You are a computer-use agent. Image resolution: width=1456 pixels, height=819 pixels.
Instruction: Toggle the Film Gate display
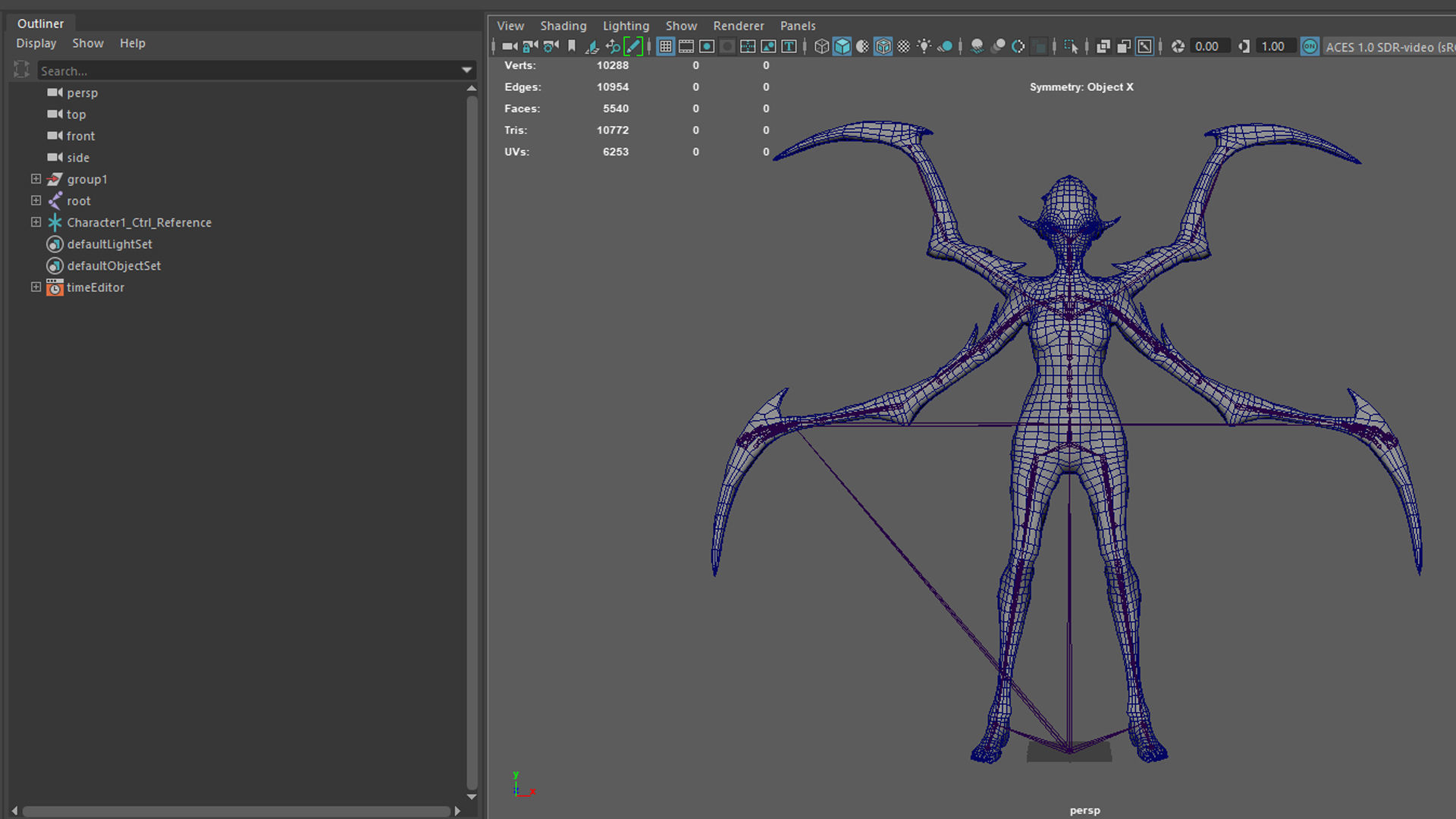click(686, 46)
